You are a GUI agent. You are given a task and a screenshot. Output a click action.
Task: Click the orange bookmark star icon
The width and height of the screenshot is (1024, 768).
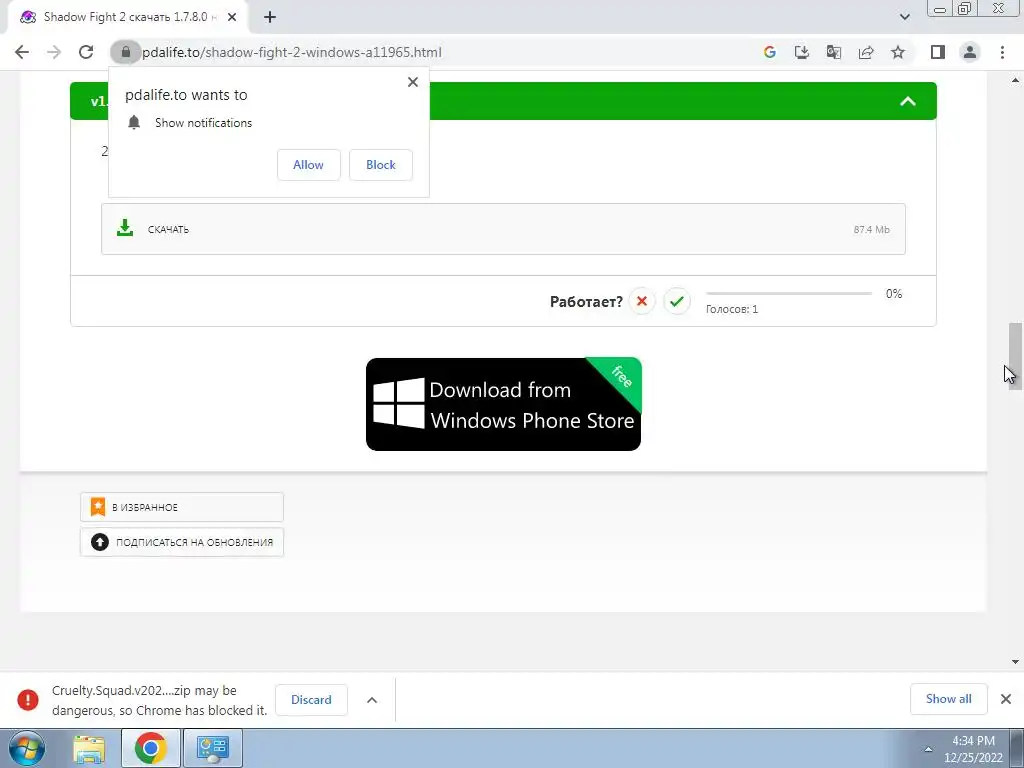tap(98, 507)
